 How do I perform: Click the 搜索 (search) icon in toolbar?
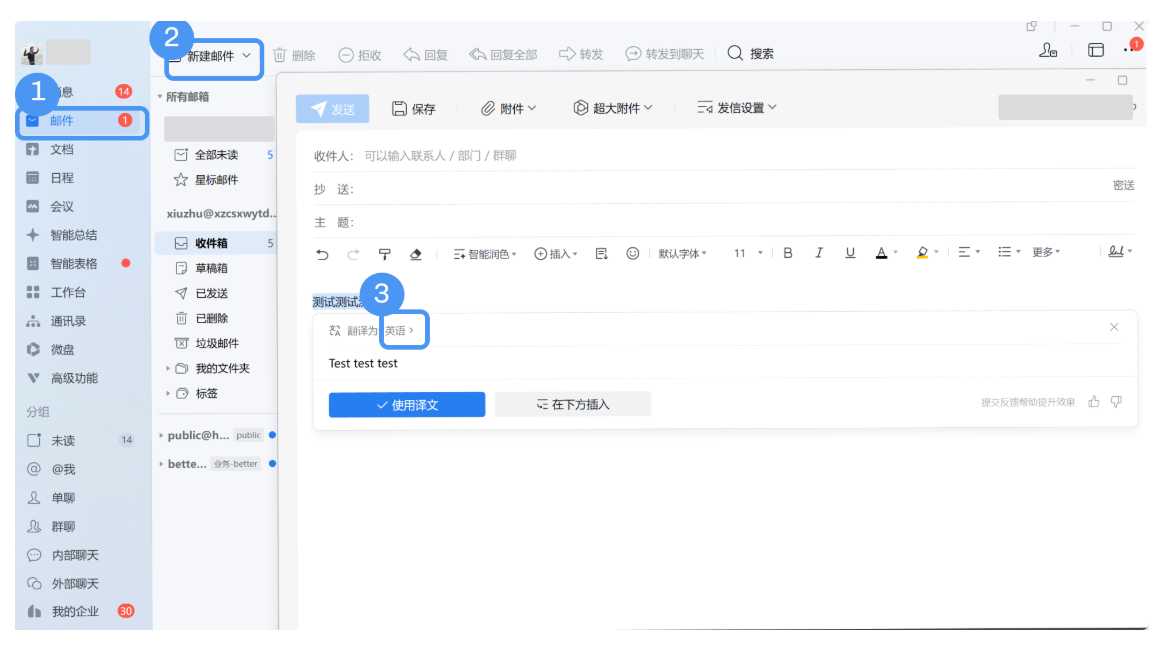point(733,54)
